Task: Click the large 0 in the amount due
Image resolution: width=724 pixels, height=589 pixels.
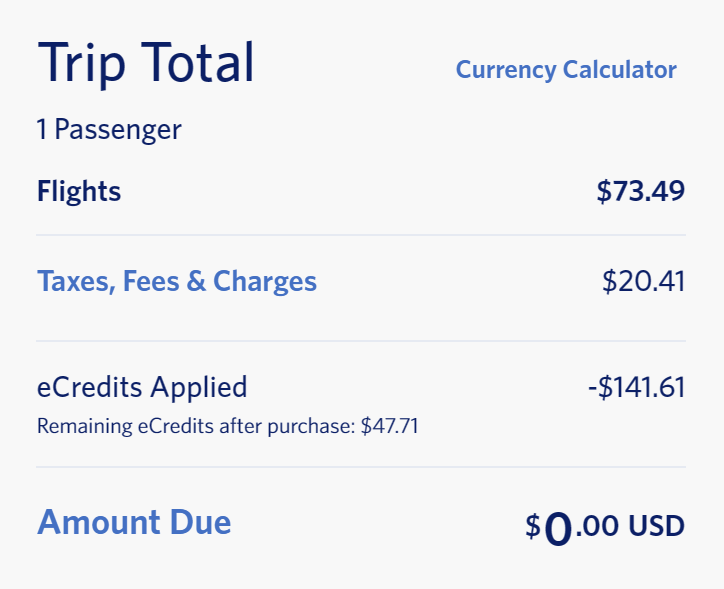Action: (x=558, y=529)
